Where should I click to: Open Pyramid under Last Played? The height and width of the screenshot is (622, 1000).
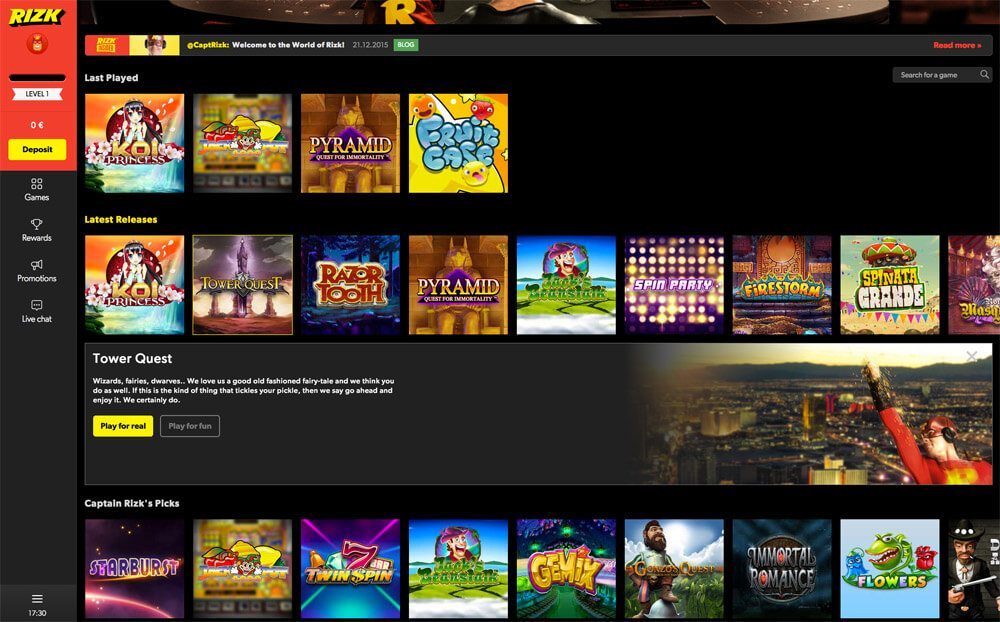coord(350,143)
